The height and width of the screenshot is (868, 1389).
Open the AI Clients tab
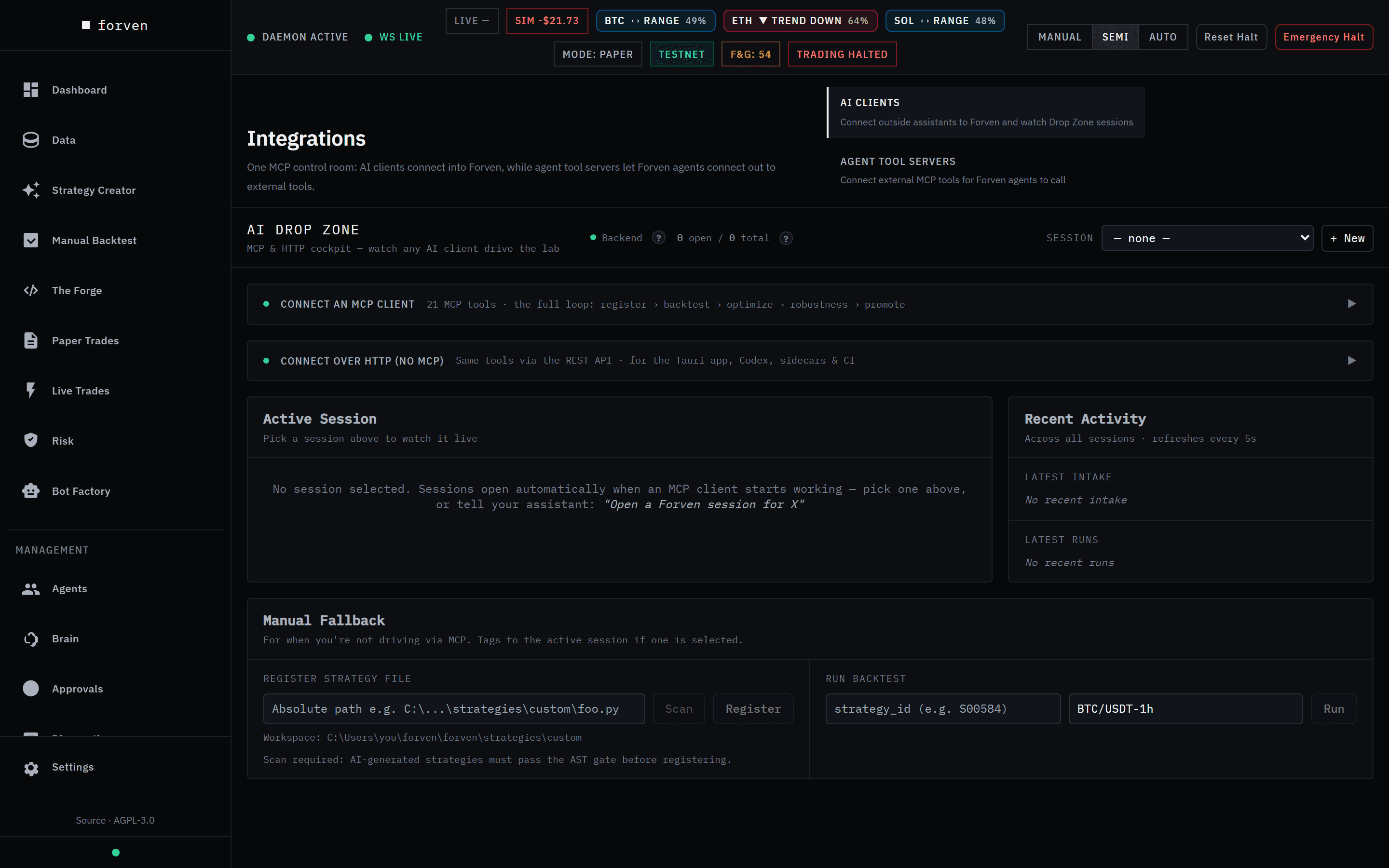click(986, 112)
